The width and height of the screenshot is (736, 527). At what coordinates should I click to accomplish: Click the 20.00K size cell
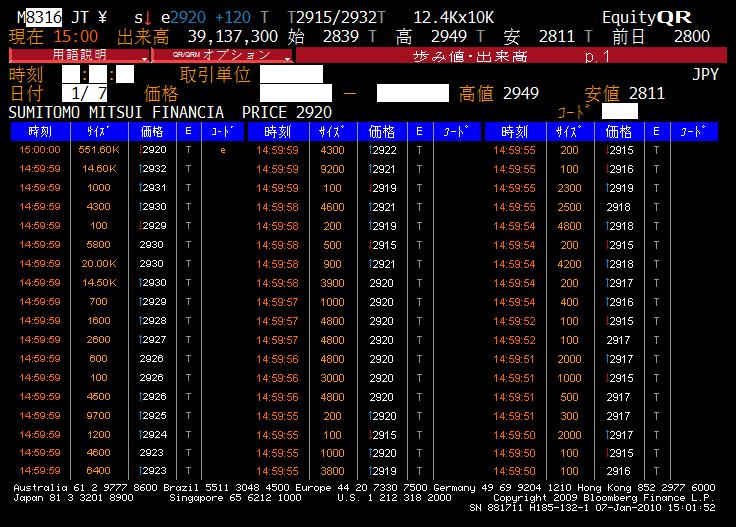tap(99, 263)
